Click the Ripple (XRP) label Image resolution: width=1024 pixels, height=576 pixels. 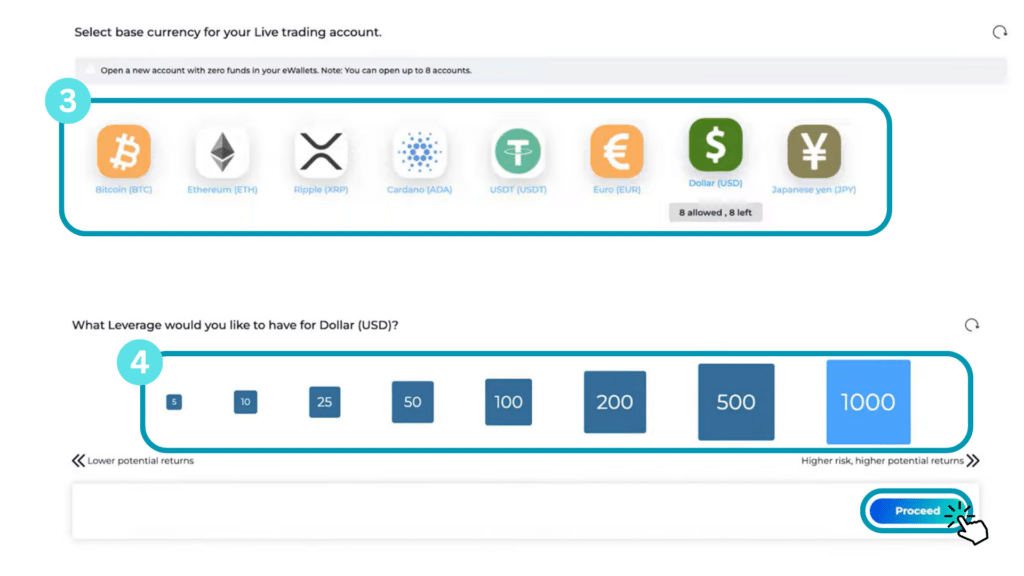[x=321, y=189]
